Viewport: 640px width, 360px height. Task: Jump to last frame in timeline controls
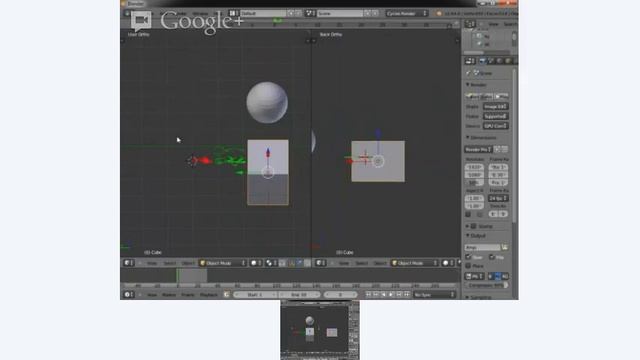[407, 294]
